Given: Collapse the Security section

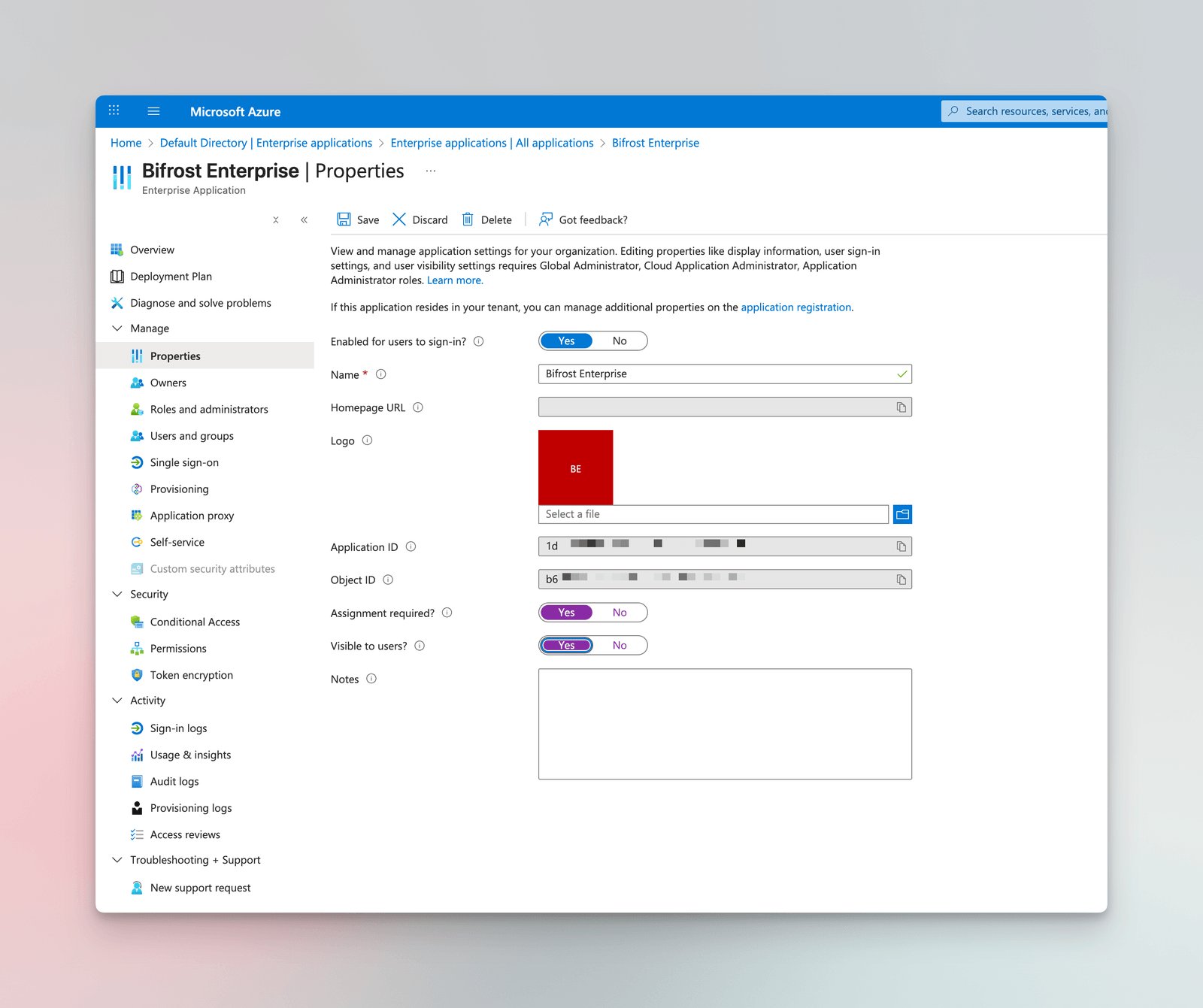Looking at the screenshot, I should tap(117, 594).
